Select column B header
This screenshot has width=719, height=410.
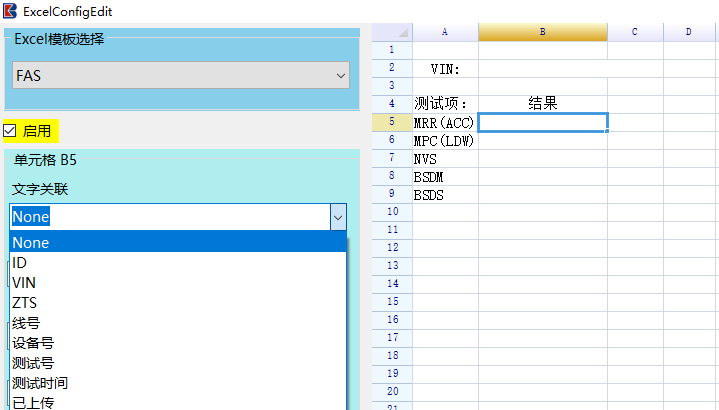[x=543, y=32]
